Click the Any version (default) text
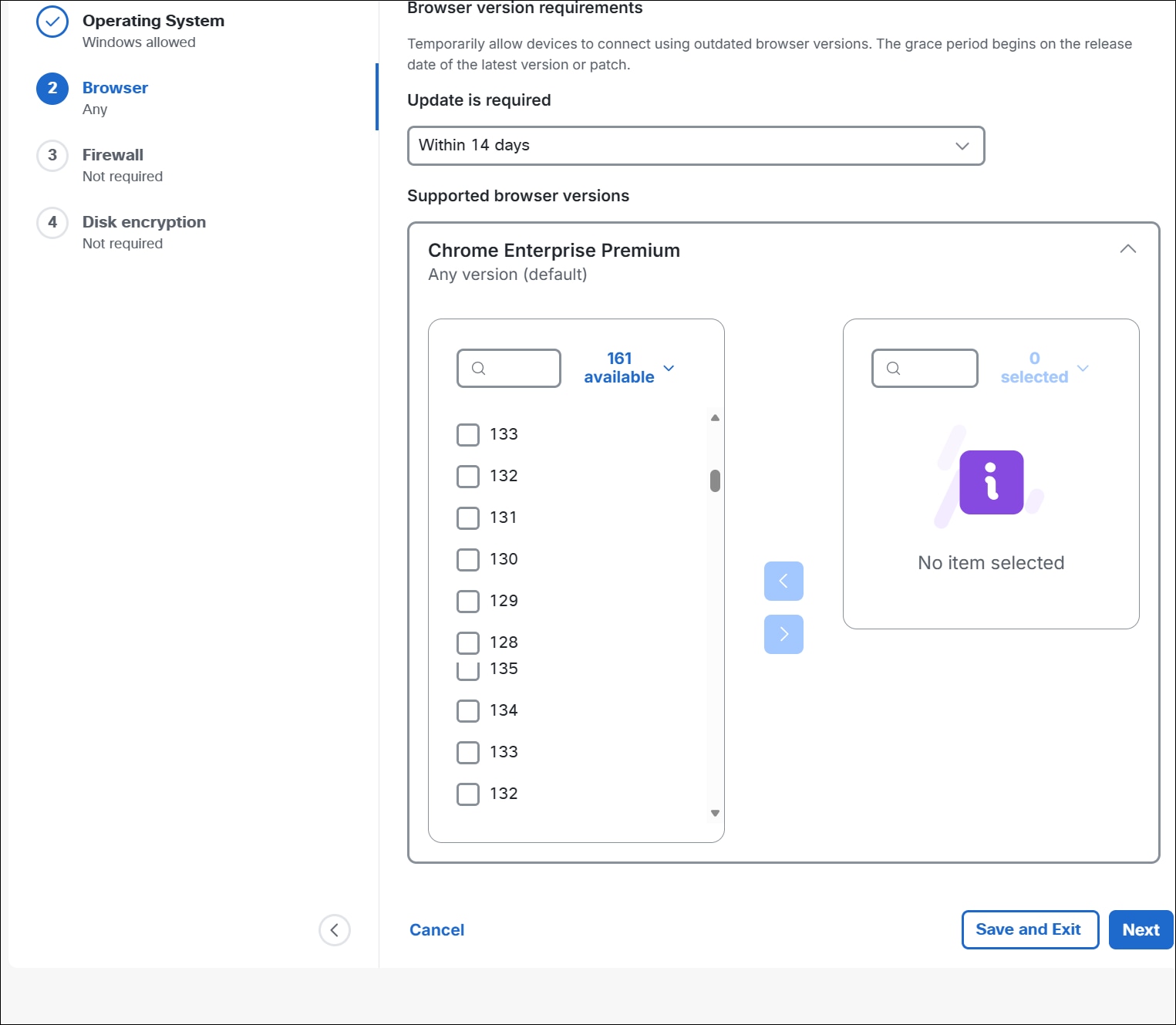The height and width of the screenshot is (1025, 1176). pyautogui.click(x=507, y=275)
